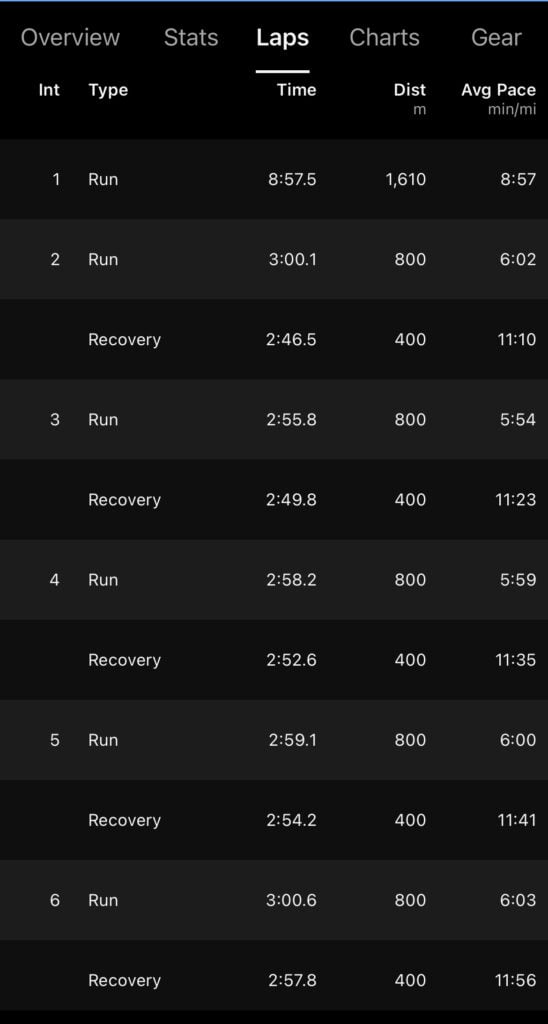Select the Laps tab
Screen dimensions: 548x1024
tap(282, 37)
